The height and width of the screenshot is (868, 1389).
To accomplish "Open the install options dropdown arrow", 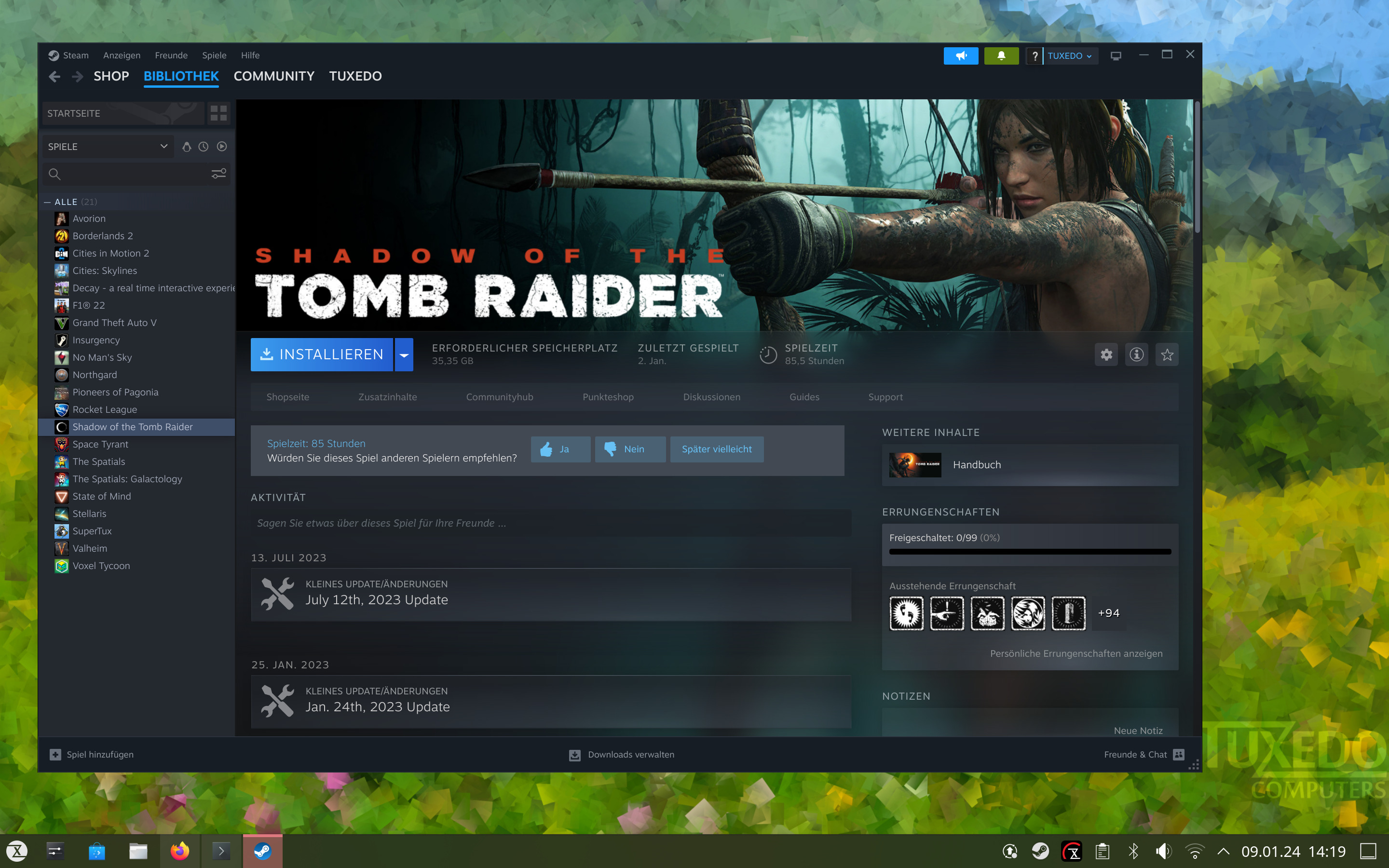I will (x=404, y=355).
